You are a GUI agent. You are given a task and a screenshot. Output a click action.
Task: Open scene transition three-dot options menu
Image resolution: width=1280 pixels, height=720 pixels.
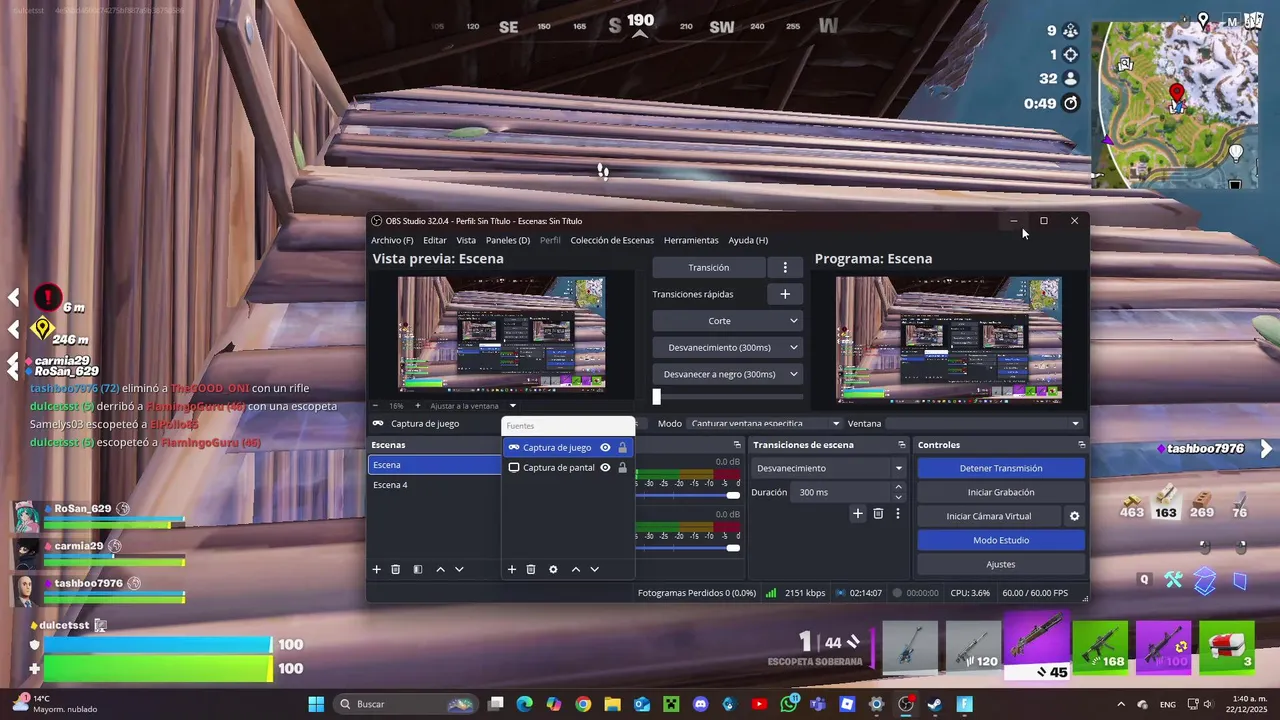tap(898, 513)
